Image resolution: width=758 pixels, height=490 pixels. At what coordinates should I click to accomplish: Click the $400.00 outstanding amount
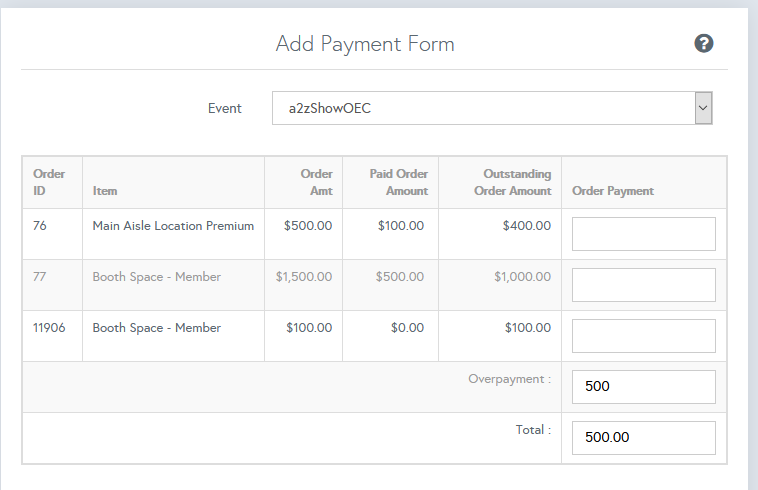[x=526, y=226]
